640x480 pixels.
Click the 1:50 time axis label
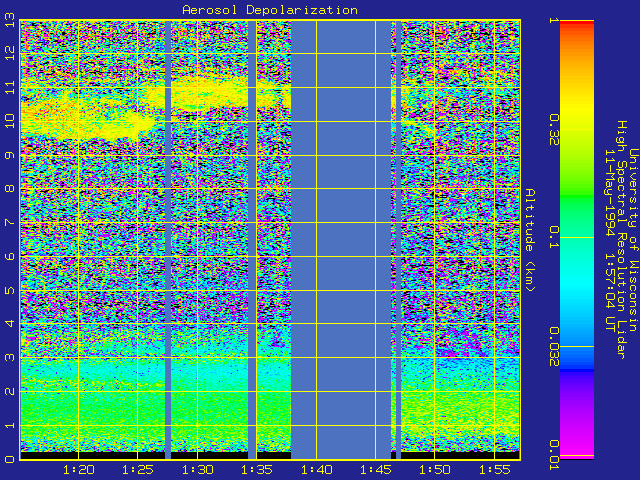click(435, 470)
